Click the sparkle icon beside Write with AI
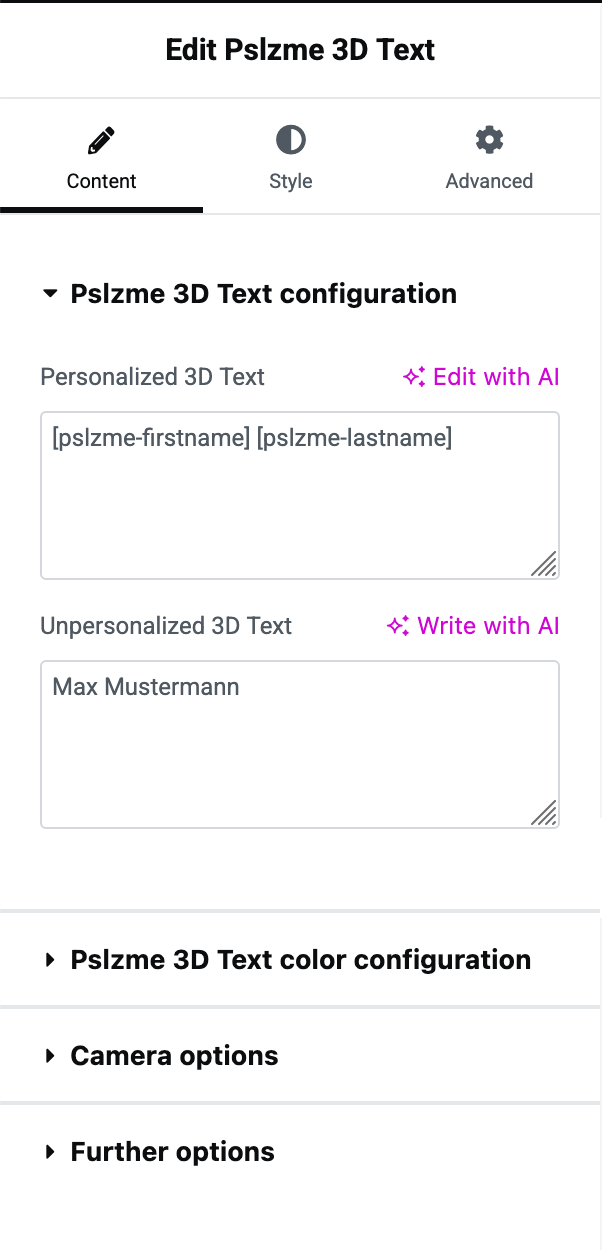Screen dimensions: 602x1250 (x=398, y=626)
